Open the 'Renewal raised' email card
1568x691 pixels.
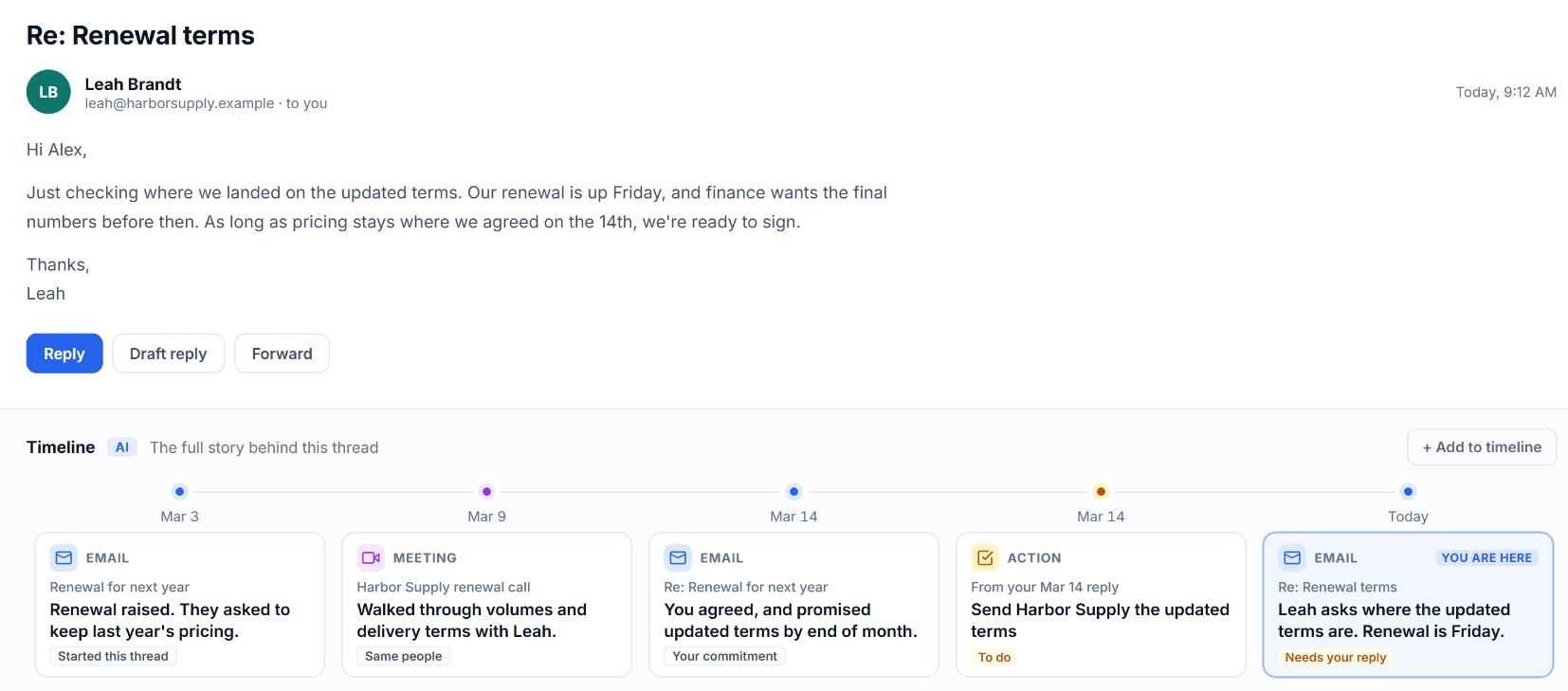coord(180,605)
